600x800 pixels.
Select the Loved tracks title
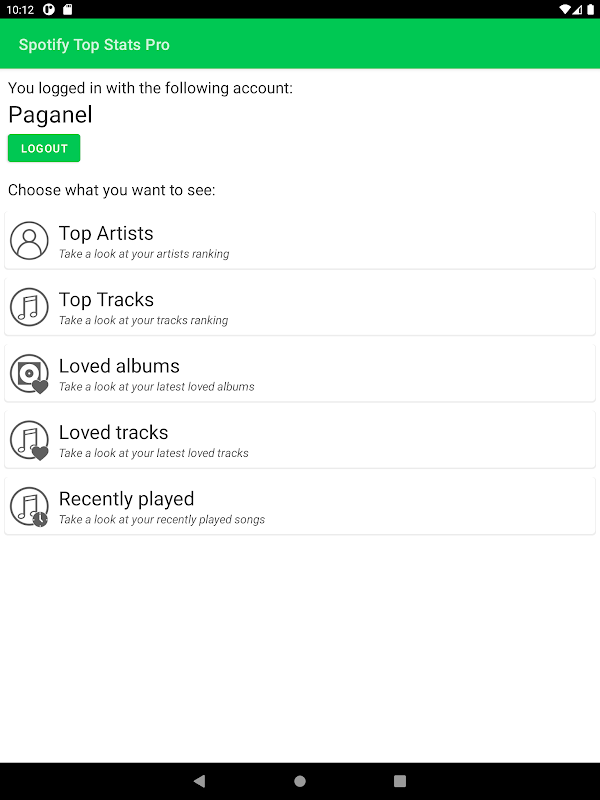click(113, 432)
